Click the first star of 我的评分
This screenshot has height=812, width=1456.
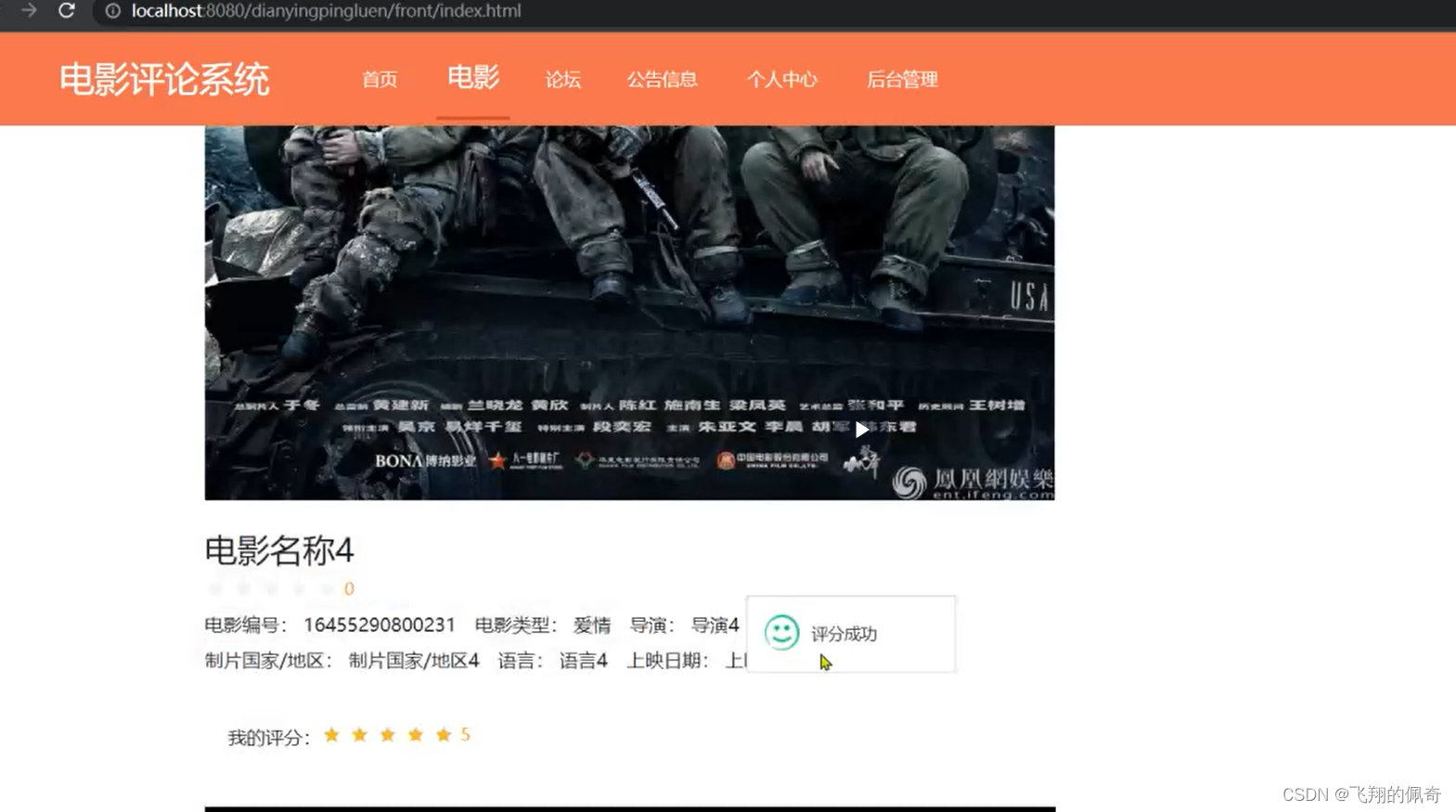[331, 735]
